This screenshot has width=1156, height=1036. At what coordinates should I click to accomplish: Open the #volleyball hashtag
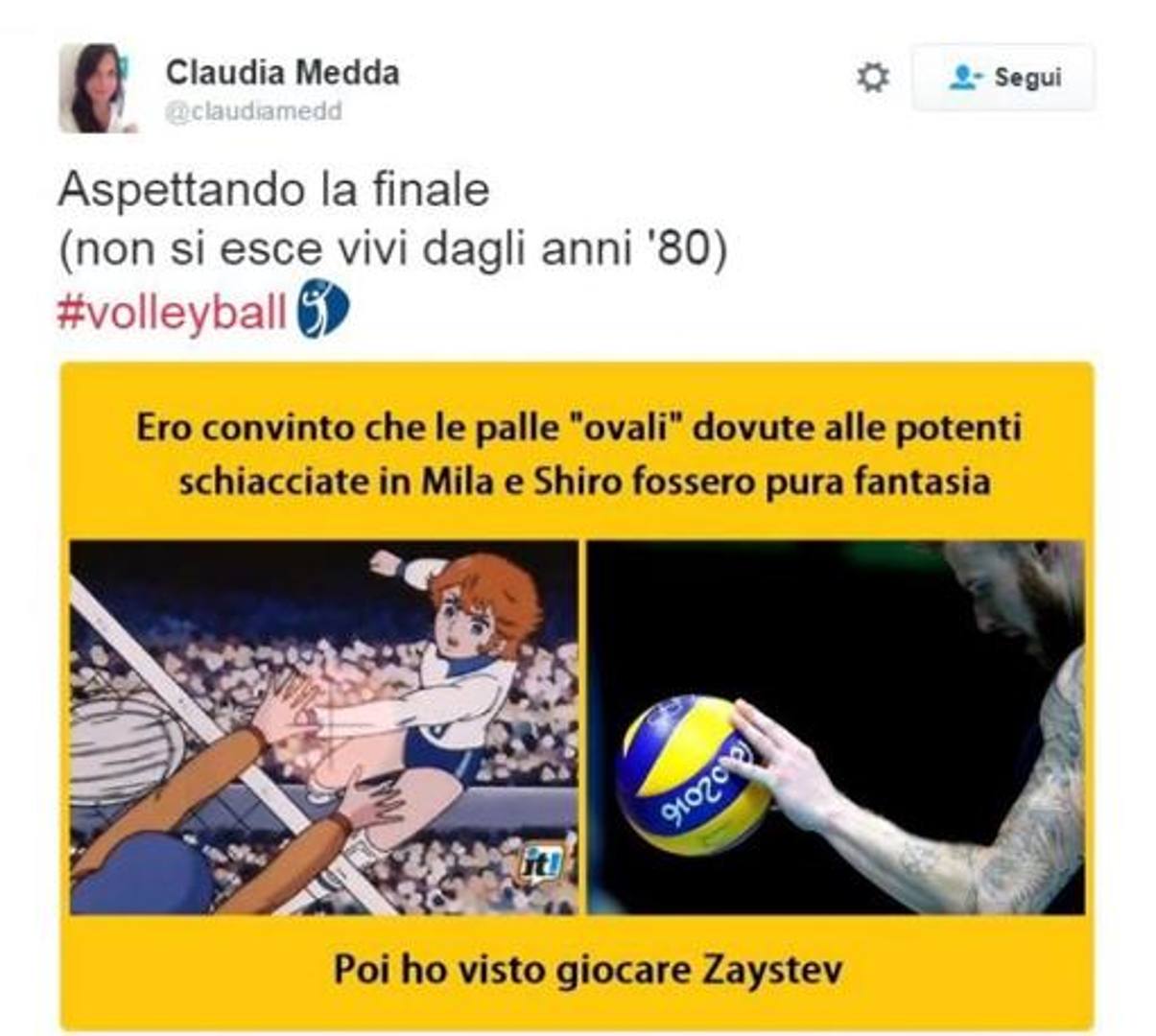172,312
